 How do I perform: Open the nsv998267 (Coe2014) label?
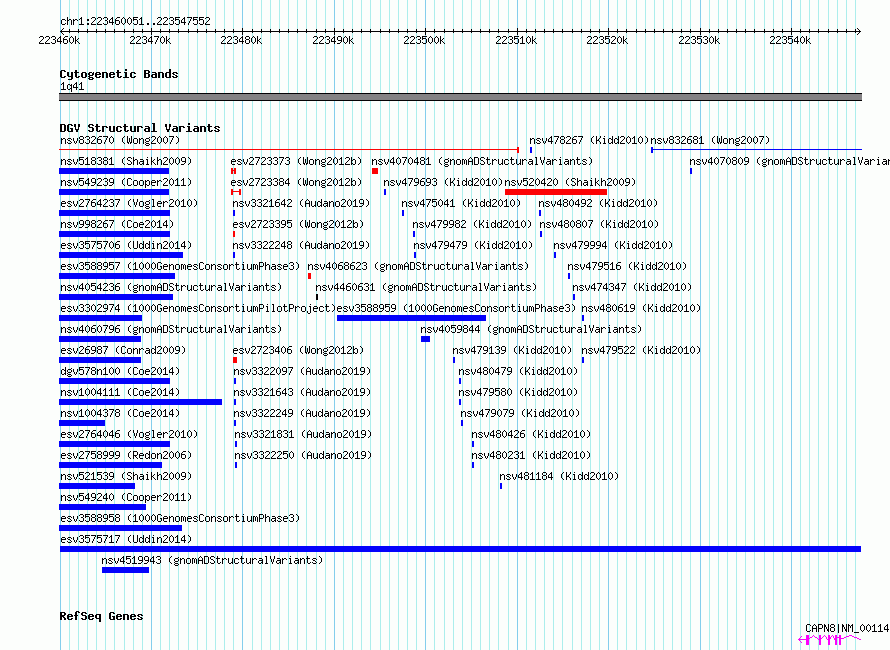[117, 224]
